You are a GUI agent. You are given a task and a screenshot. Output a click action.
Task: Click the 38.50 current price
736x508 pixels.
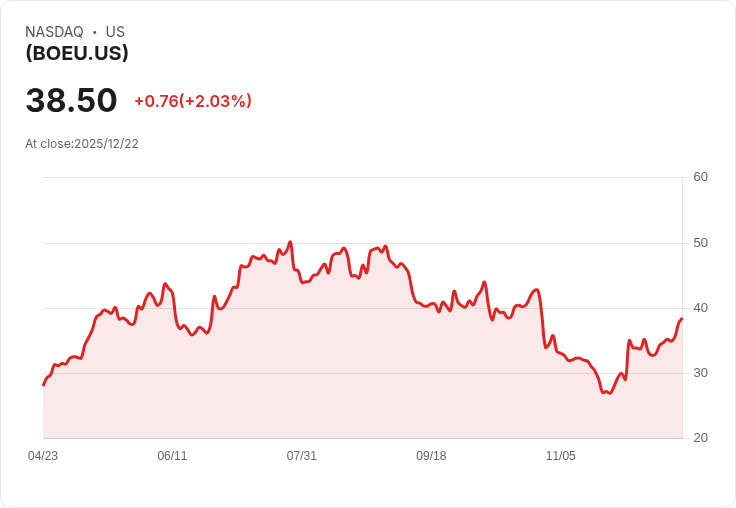point(71,100)
